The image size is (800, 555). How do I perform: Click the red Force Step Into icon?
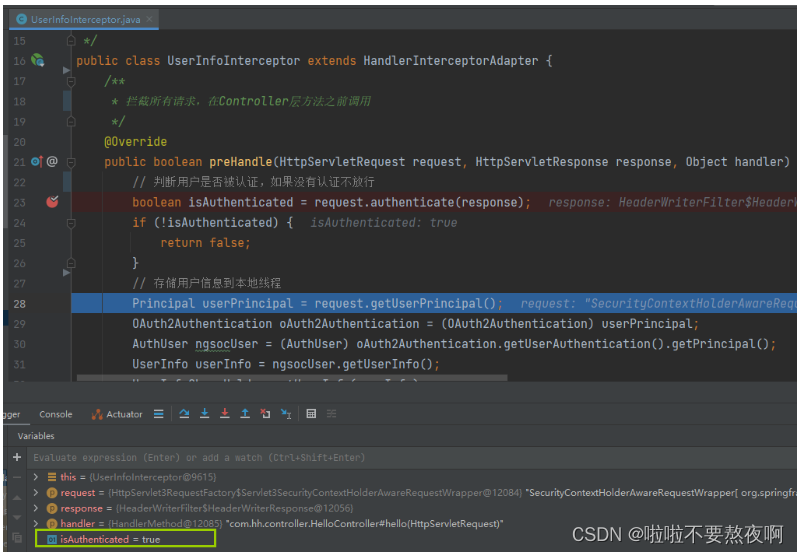click(x=224, y=414)
